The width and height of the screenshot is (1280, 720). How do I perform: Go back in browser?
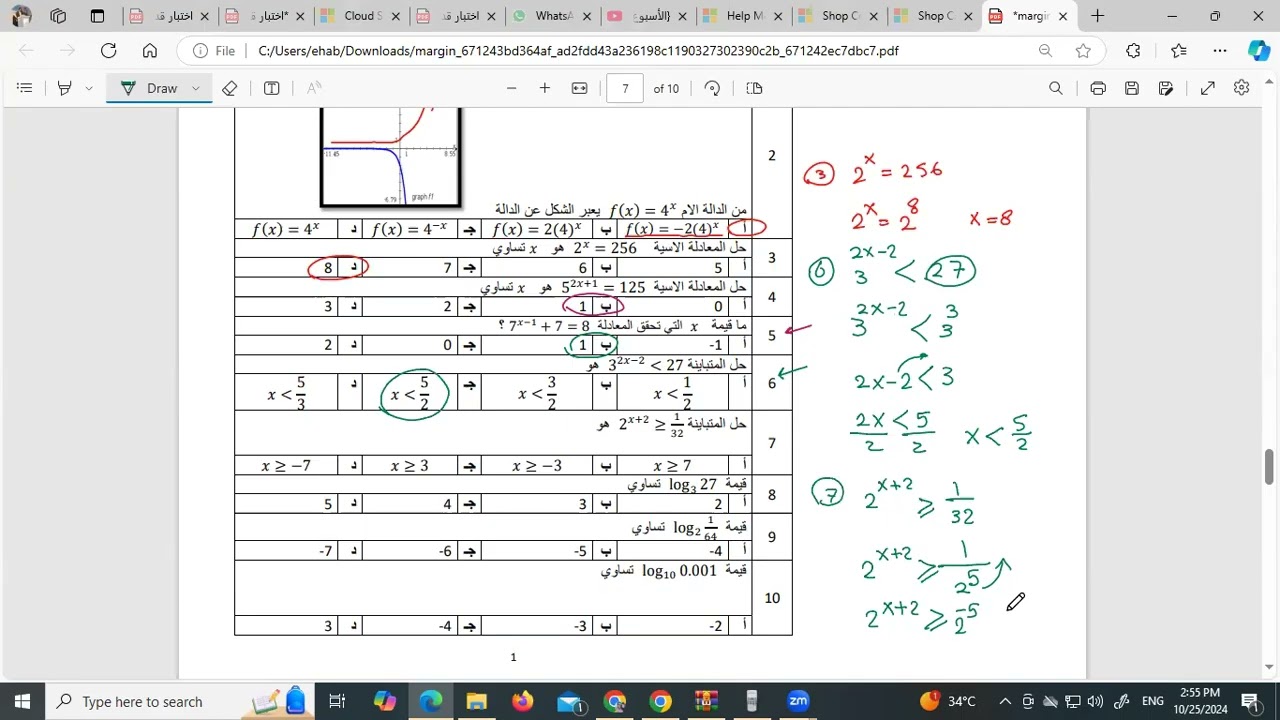tap(26, 51)
